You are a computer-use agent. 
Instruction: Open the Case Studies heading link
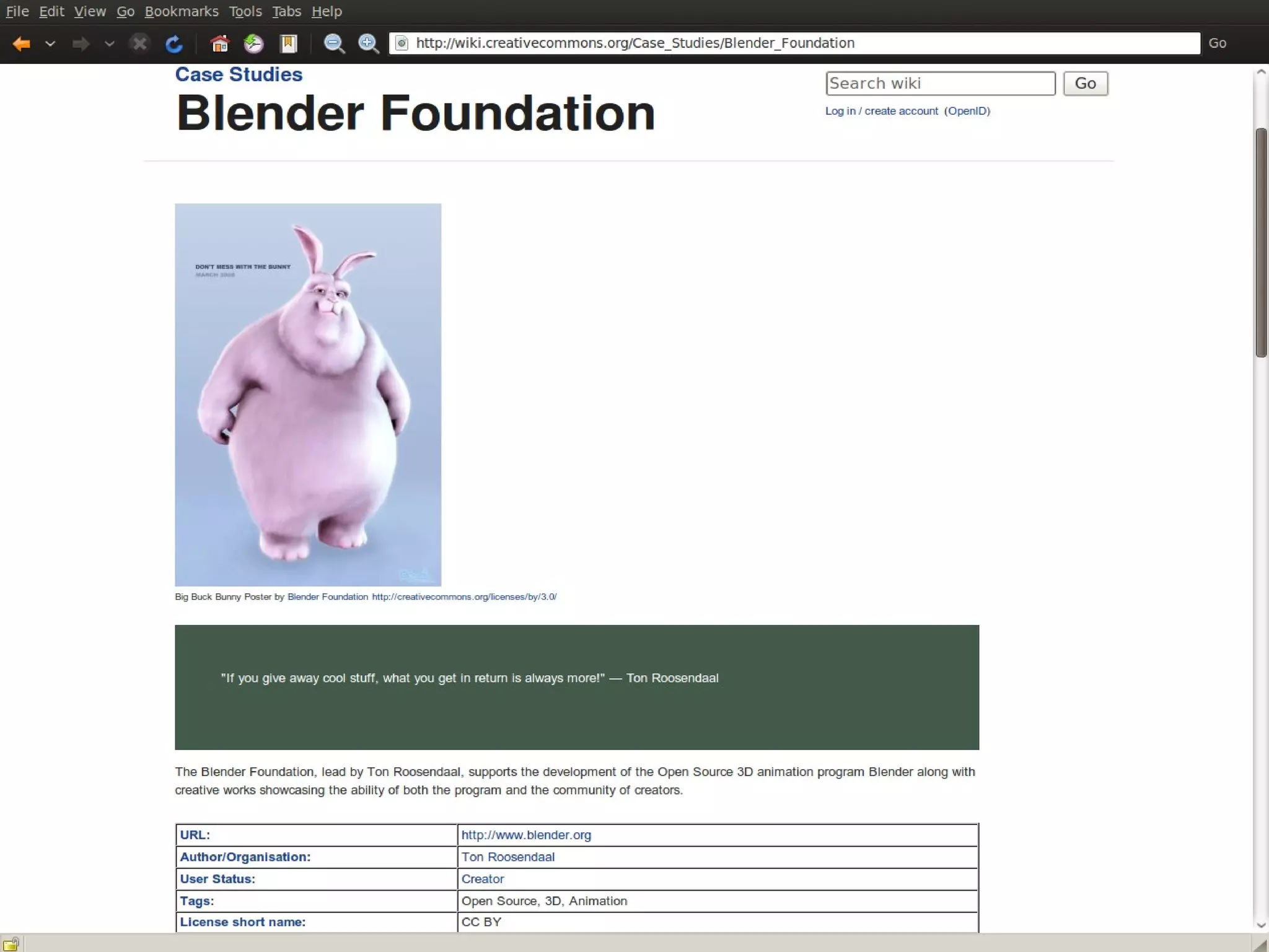239,74
